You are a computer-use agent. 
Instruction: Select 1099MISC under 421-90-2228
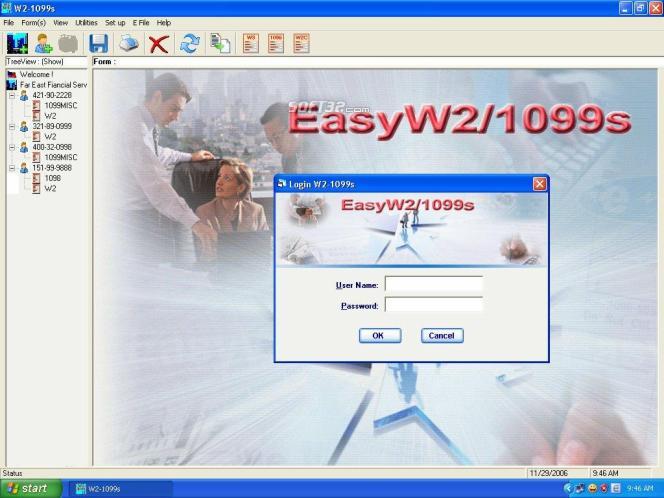pos(61,105)
